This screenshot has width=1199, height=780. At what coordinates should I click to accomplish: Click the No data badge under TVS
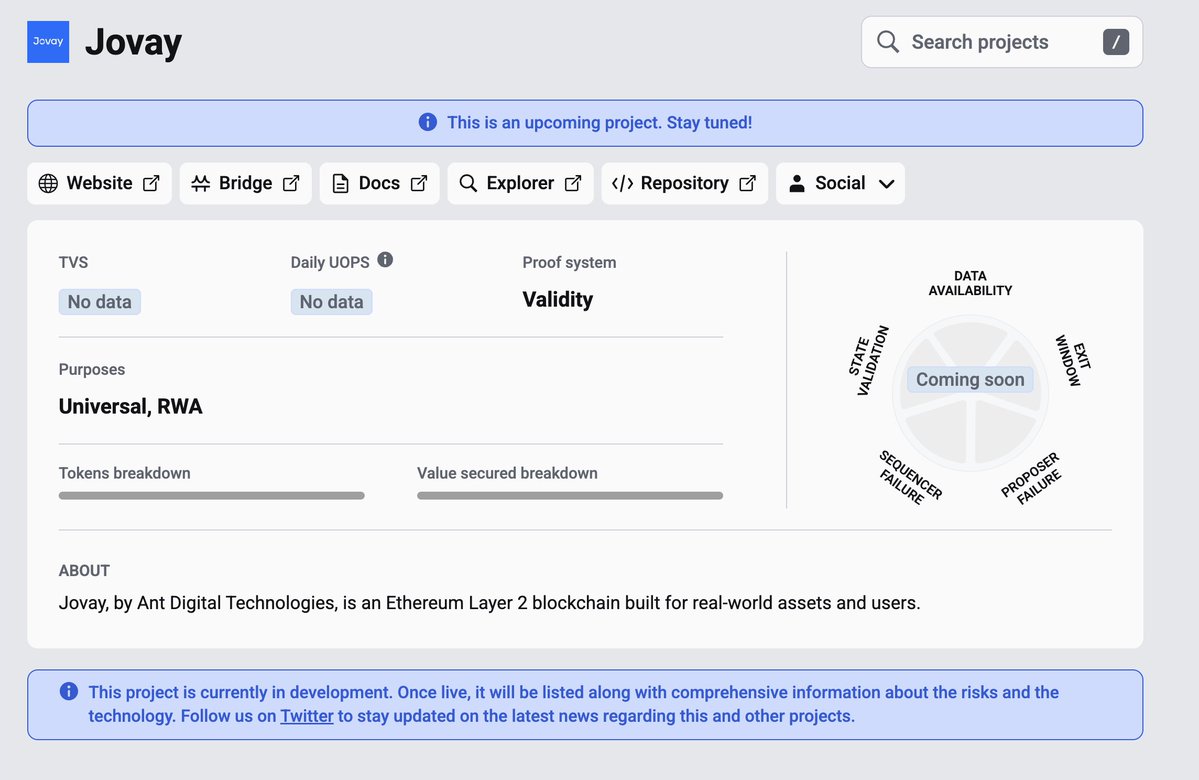point(99,302)
